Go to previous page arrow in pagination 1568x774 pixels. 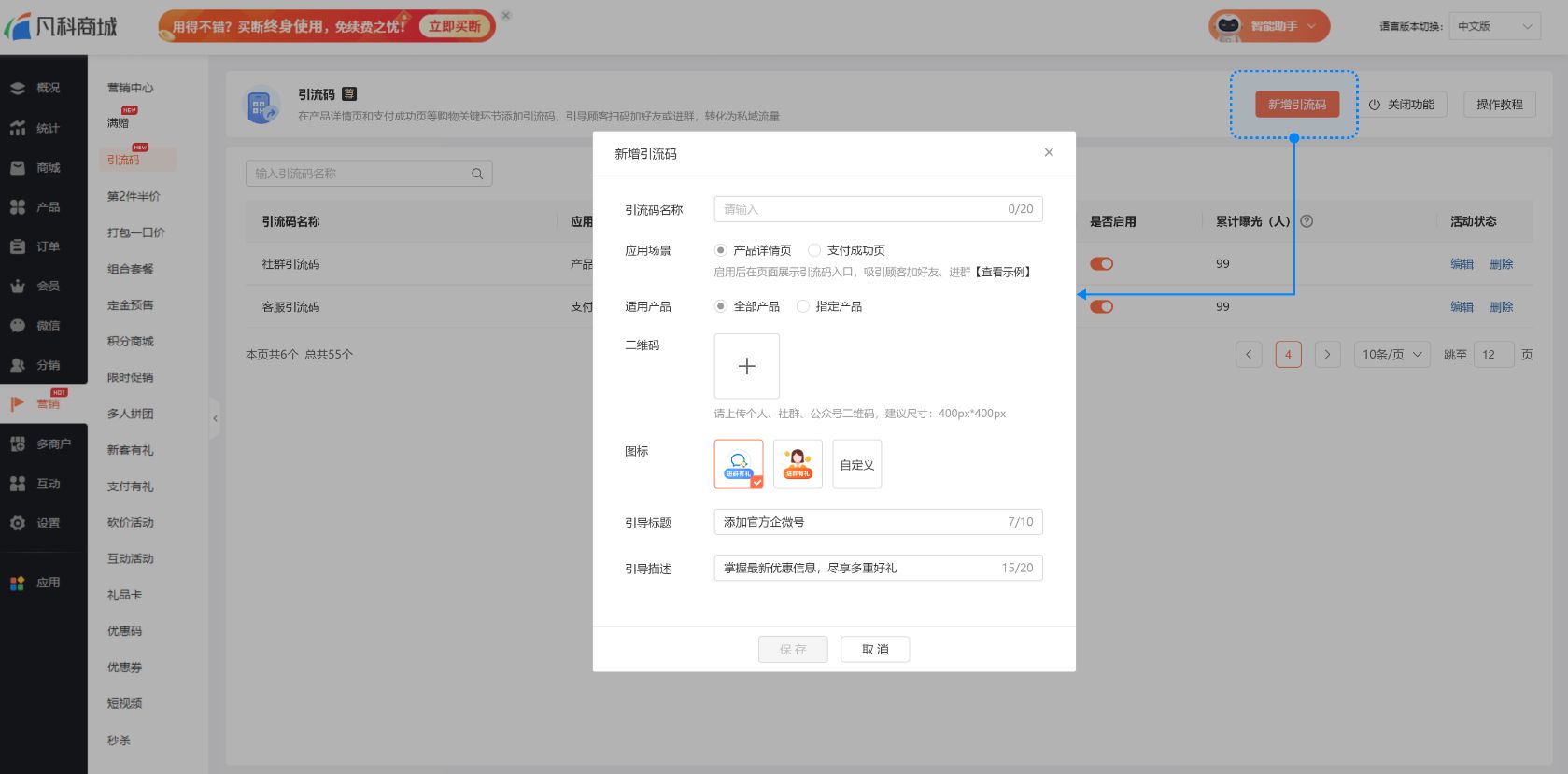click(1249, 355)
